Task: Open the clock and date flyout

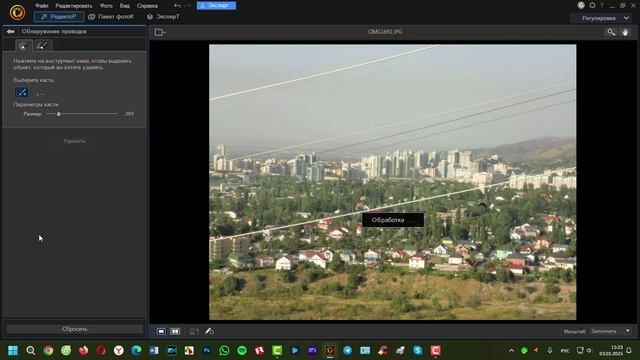Action: 611,351
